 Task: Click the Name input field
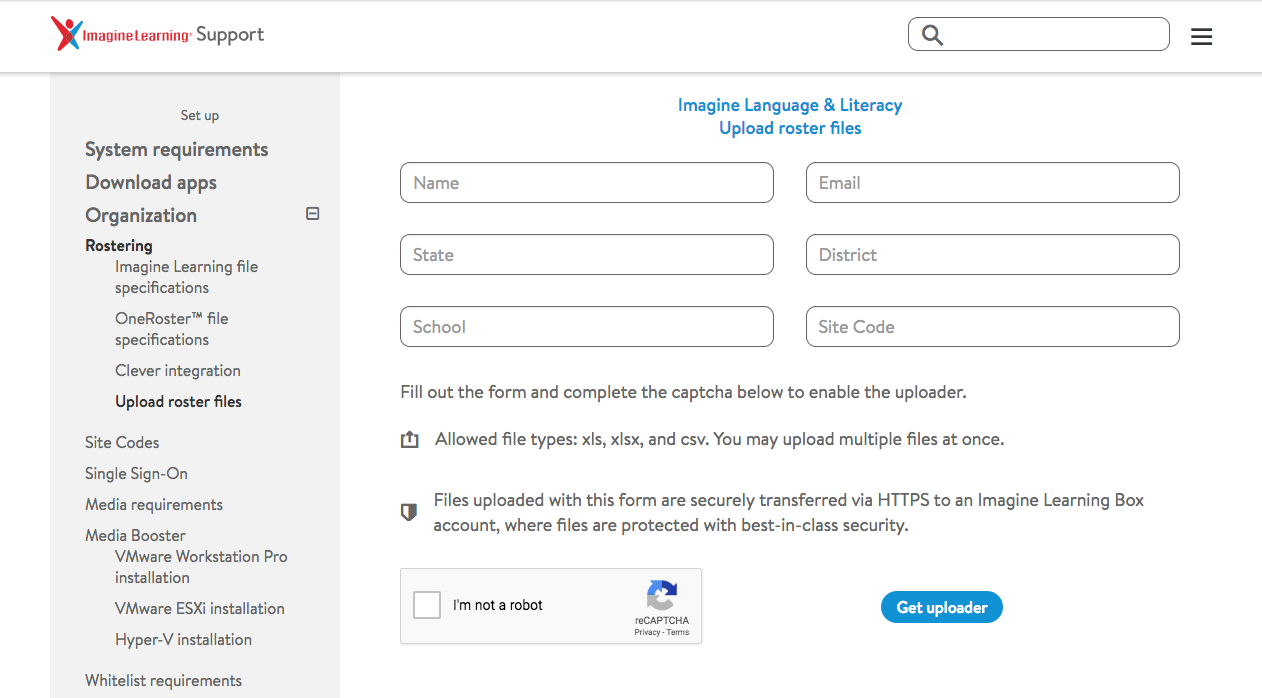coord(586,183)
